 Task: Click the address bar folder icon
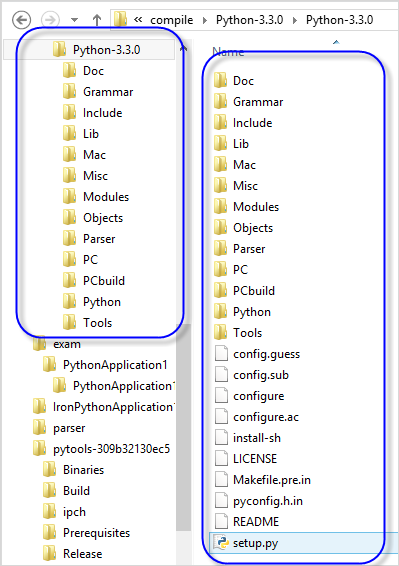point(121,19)
